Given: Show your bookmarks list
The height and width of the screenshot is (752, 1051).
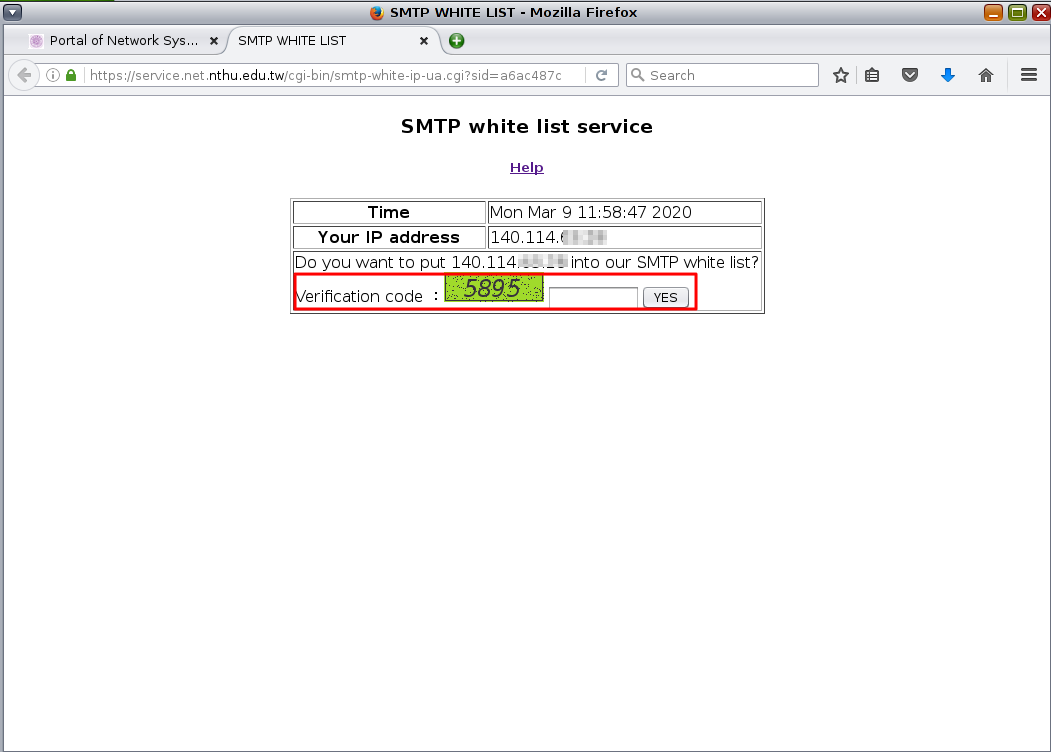Looking at the screenshot, I should (872, 75).
